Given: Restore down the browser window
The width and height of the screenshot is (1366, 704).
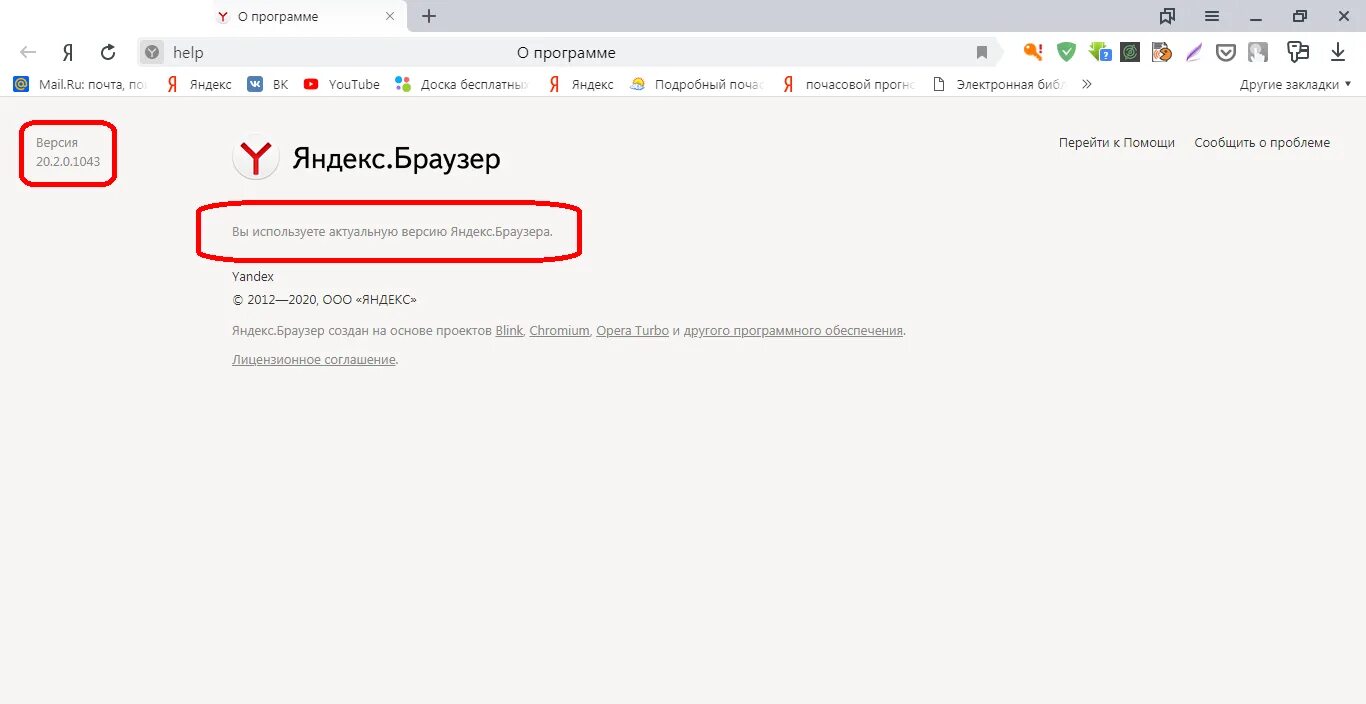Looking at the screenshot, I should 1300,16.
